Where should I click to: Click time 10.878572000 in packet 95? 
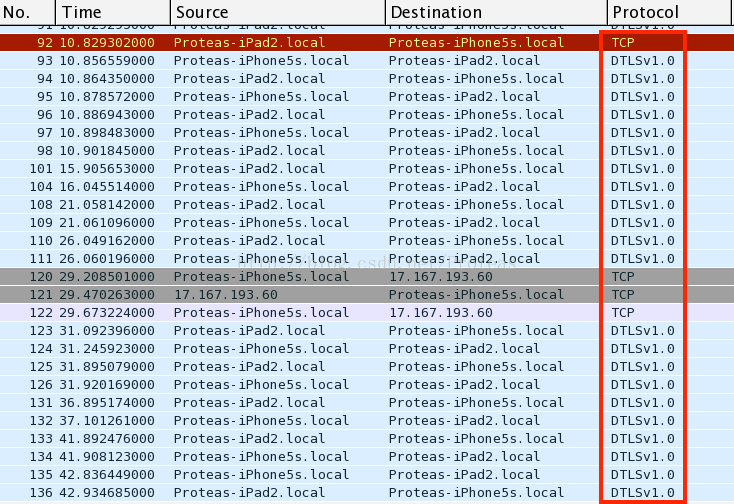[107, 97]
